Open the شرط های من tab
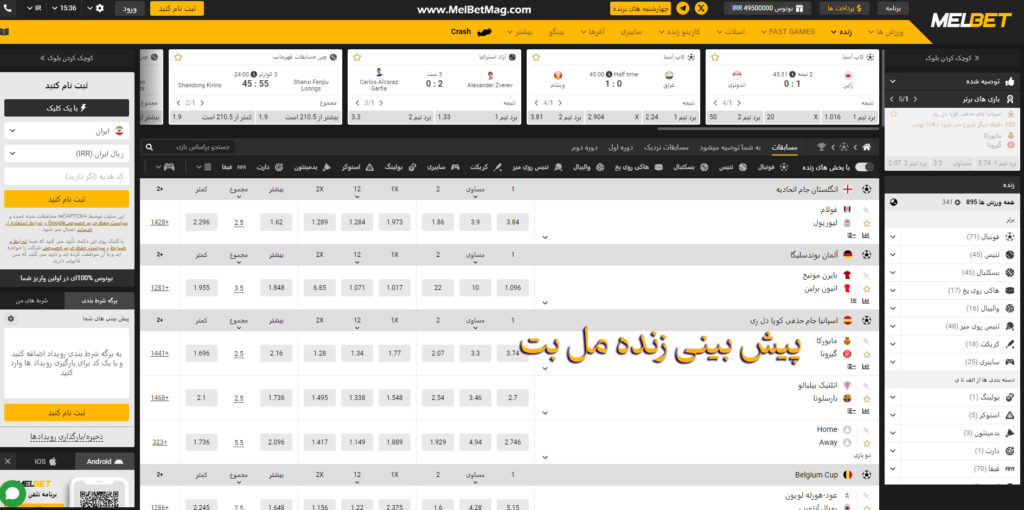Screen dimensions: 1024x510 33,300
